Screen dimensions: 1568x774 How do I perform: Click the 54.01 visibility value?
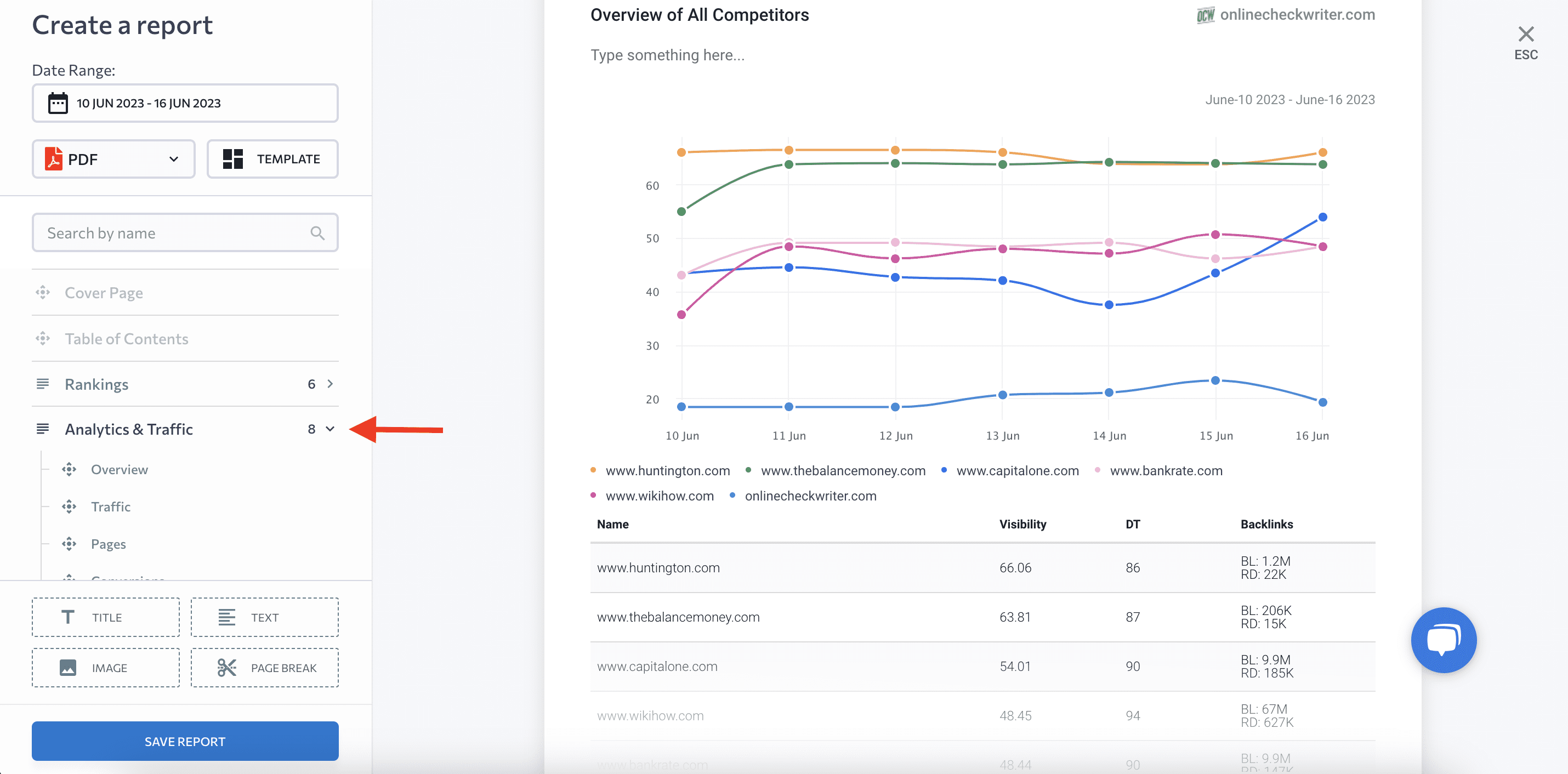(x=1015, y=667)
